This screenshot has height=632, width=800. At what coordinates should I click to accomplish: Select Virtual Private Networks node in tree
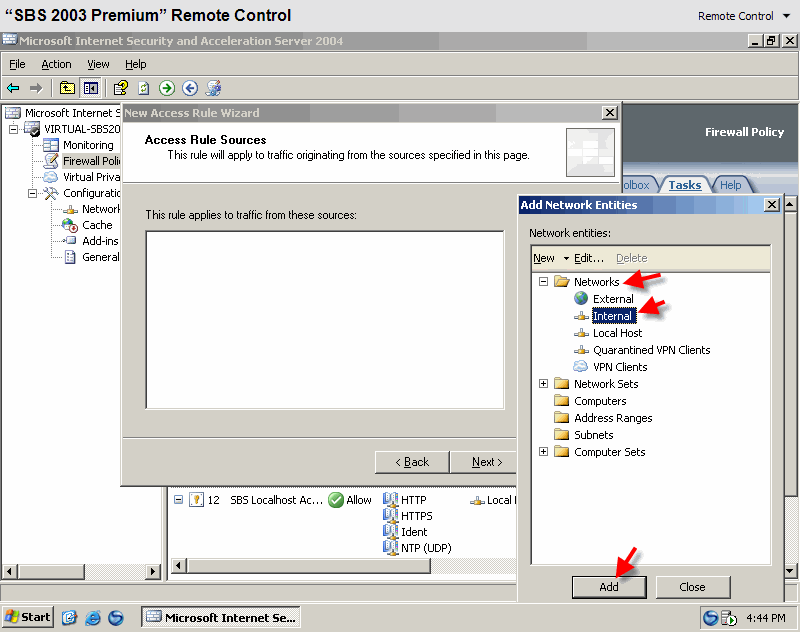pyautogui.click(x=91, y=177)
